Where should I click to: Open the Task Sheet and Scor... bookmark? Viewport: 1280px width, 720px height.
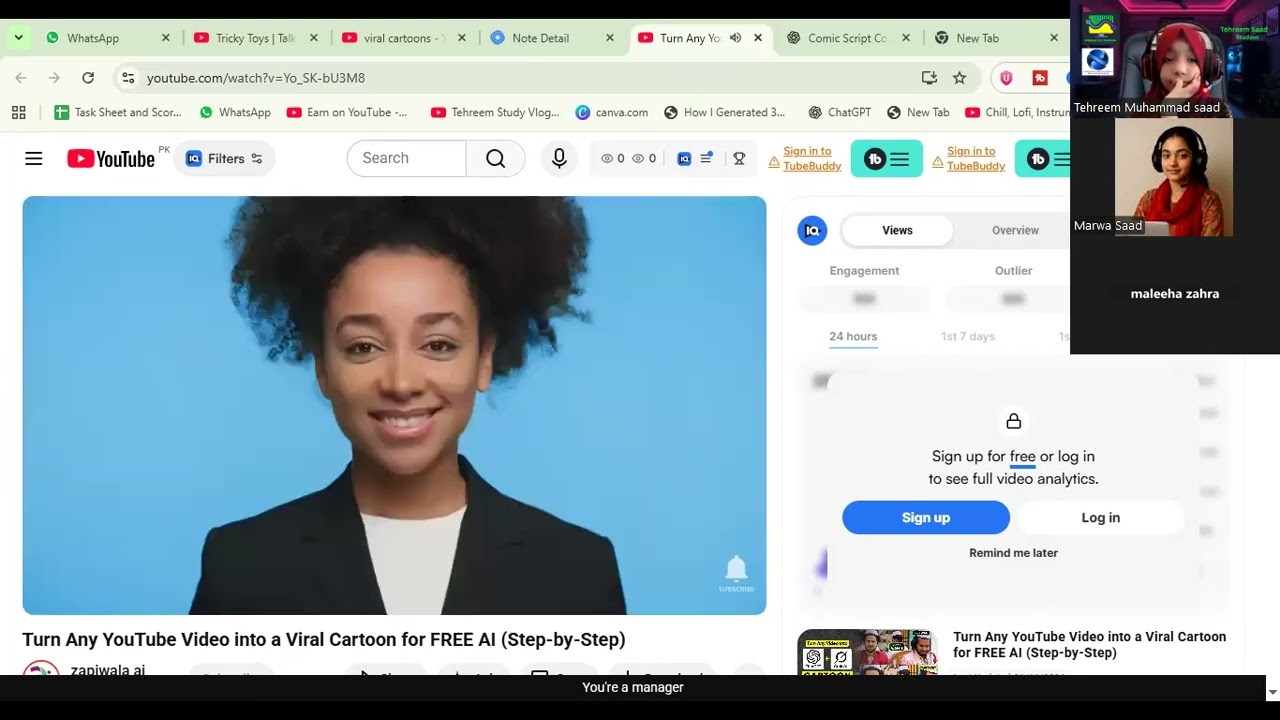(118, 112)
